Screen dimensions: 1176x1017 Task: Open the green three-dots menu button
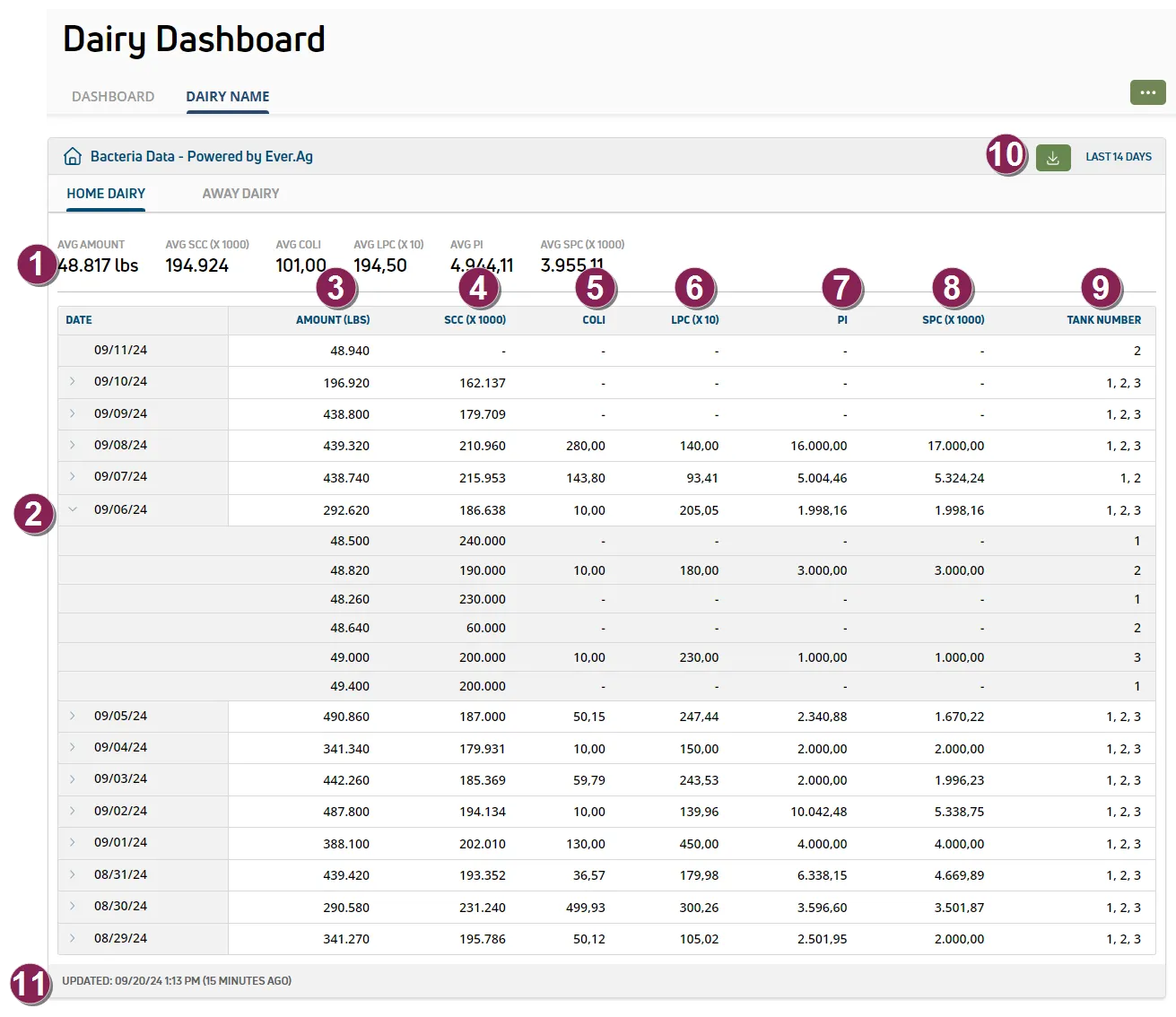tap(1147, 92)
